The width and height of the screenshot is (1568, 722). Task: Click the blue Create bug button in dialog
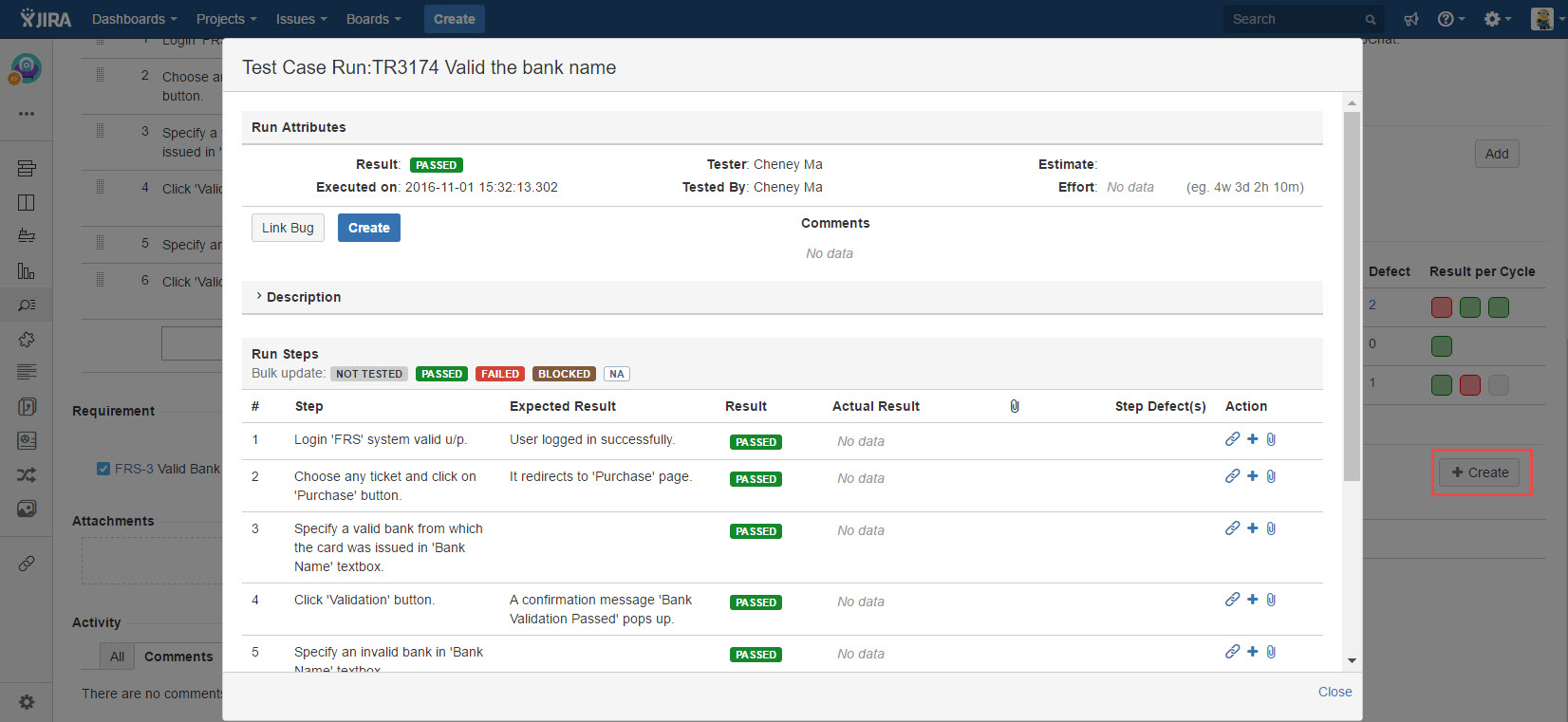coord(369,228)
